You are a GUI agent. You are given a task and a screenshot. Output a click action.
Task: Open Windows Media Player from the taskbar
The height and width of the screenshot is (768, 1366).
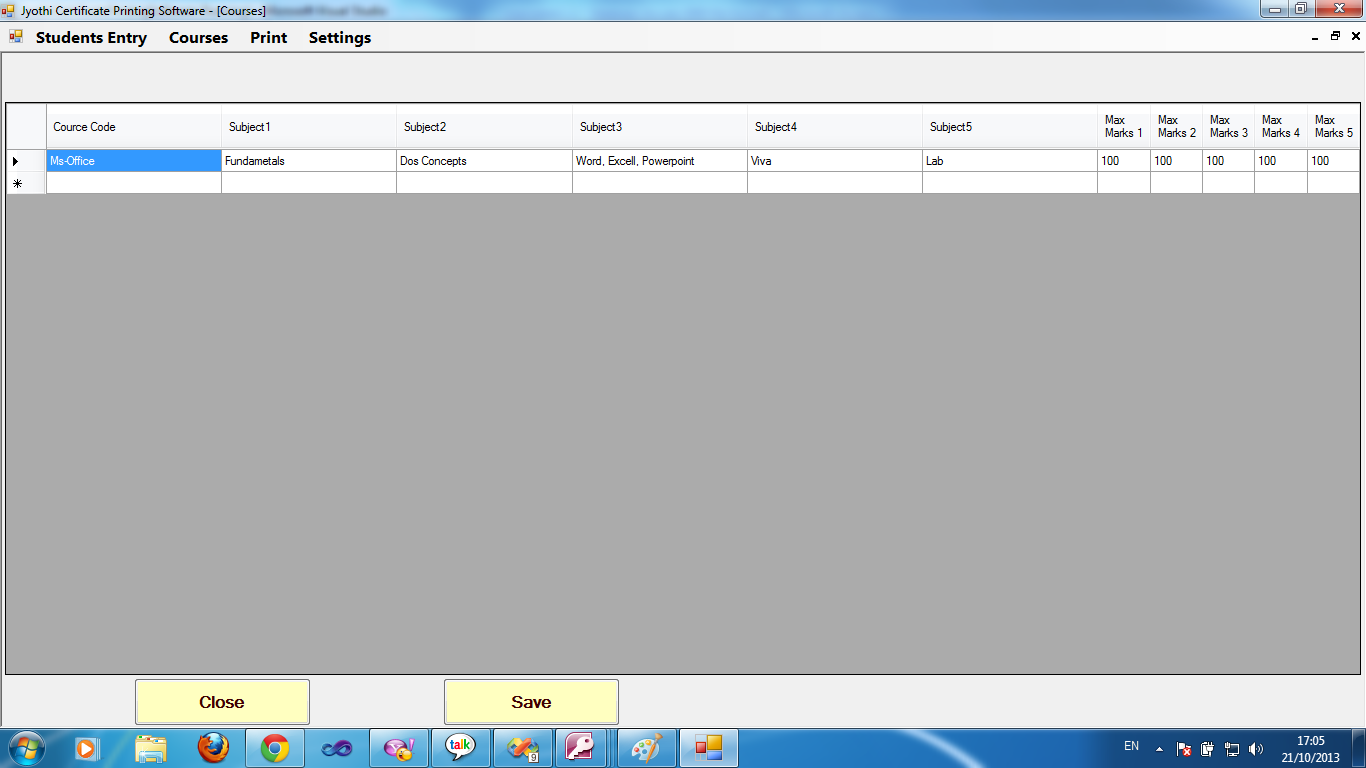(x=86, y=747)
